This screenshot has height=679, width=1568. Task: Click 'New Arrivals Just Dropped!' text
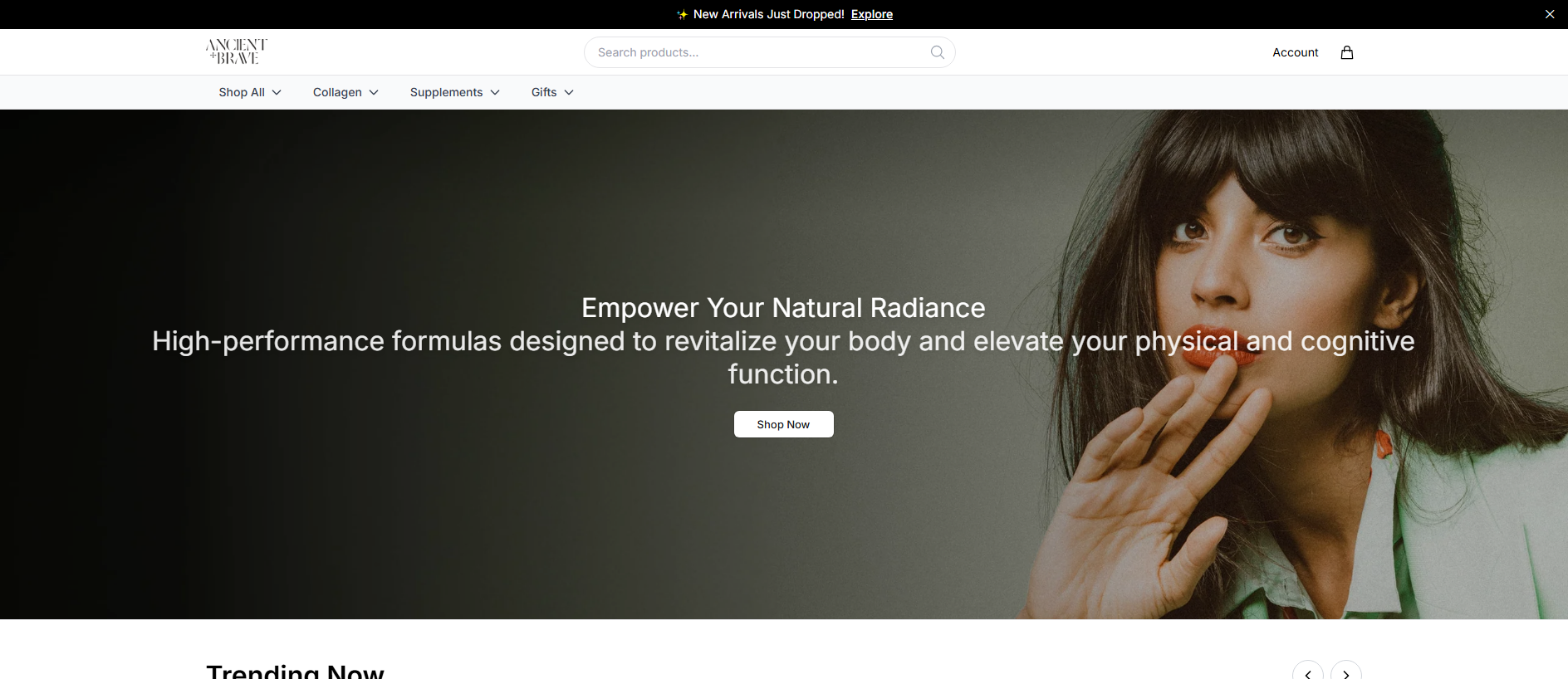pyautogui.click(x=768, y=14)
